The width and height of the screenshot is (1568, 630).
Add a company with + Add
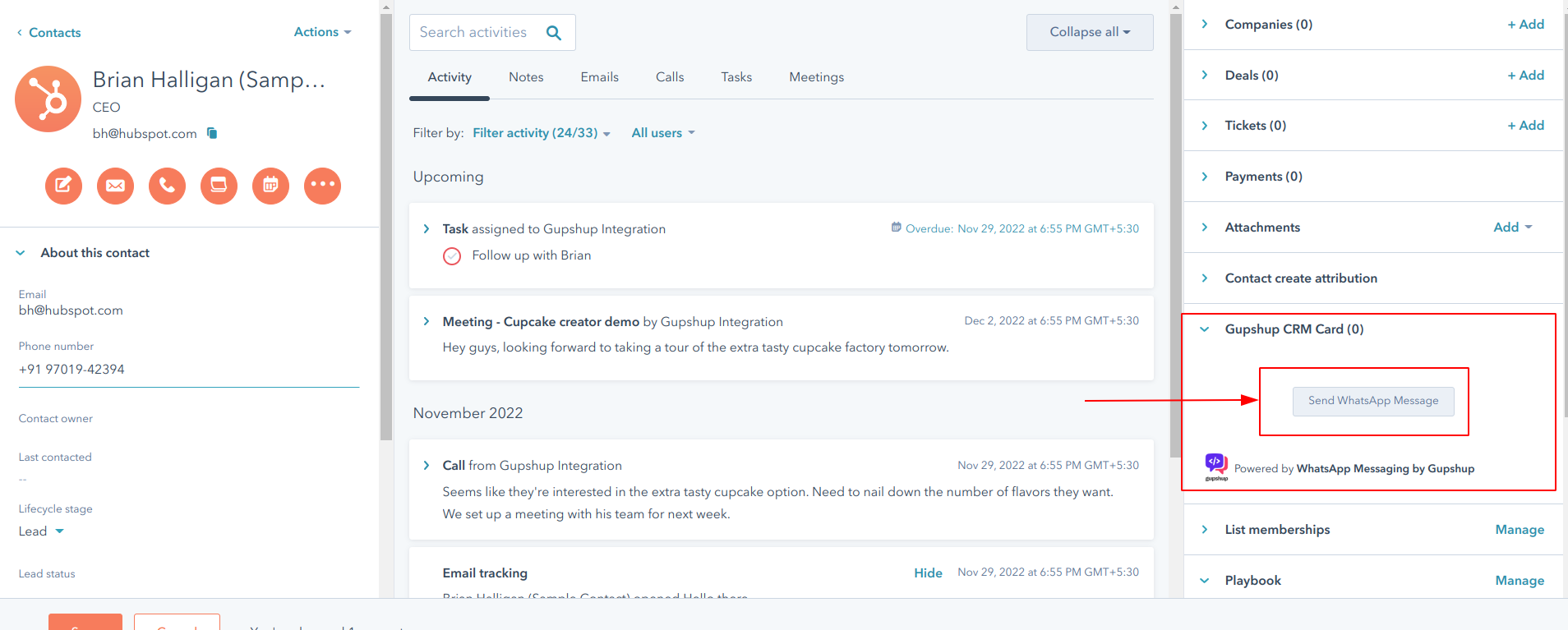pyautogui.click(x=1525, y=25)
